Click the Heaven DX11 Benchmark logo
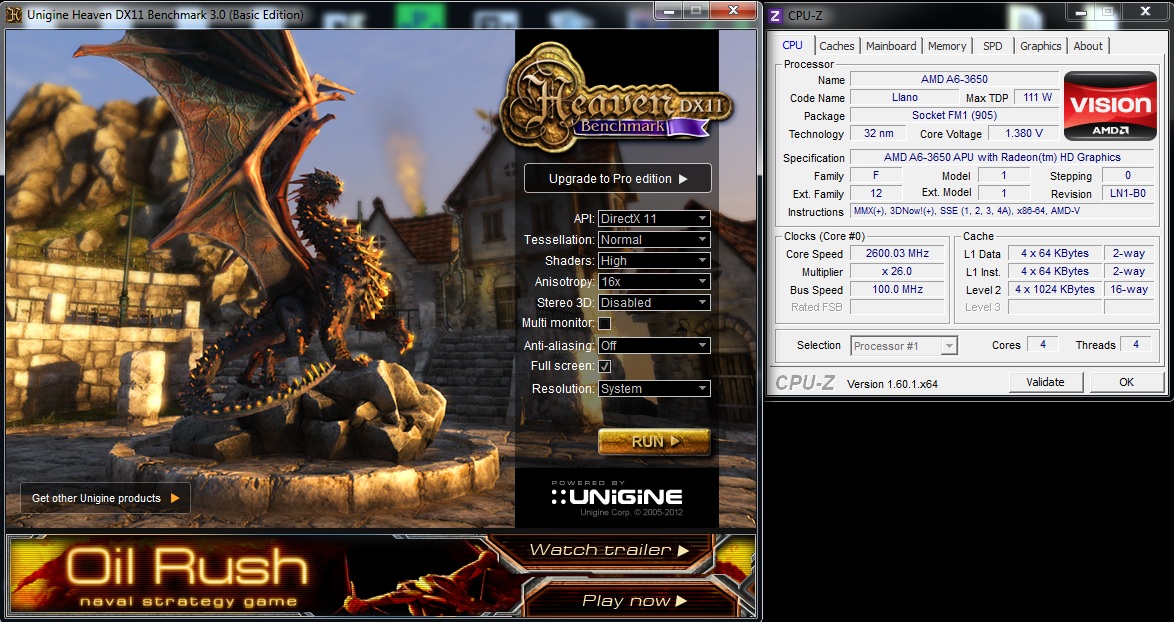The image size is (1174, 622). click(616, 96)
